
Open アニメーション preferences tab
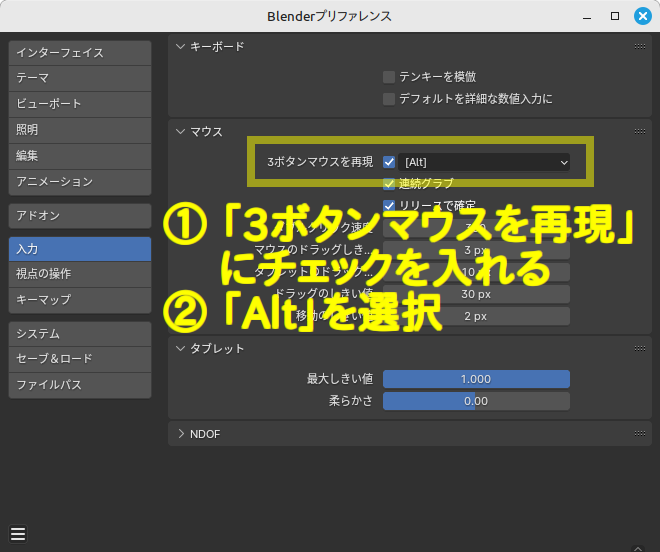80,182
